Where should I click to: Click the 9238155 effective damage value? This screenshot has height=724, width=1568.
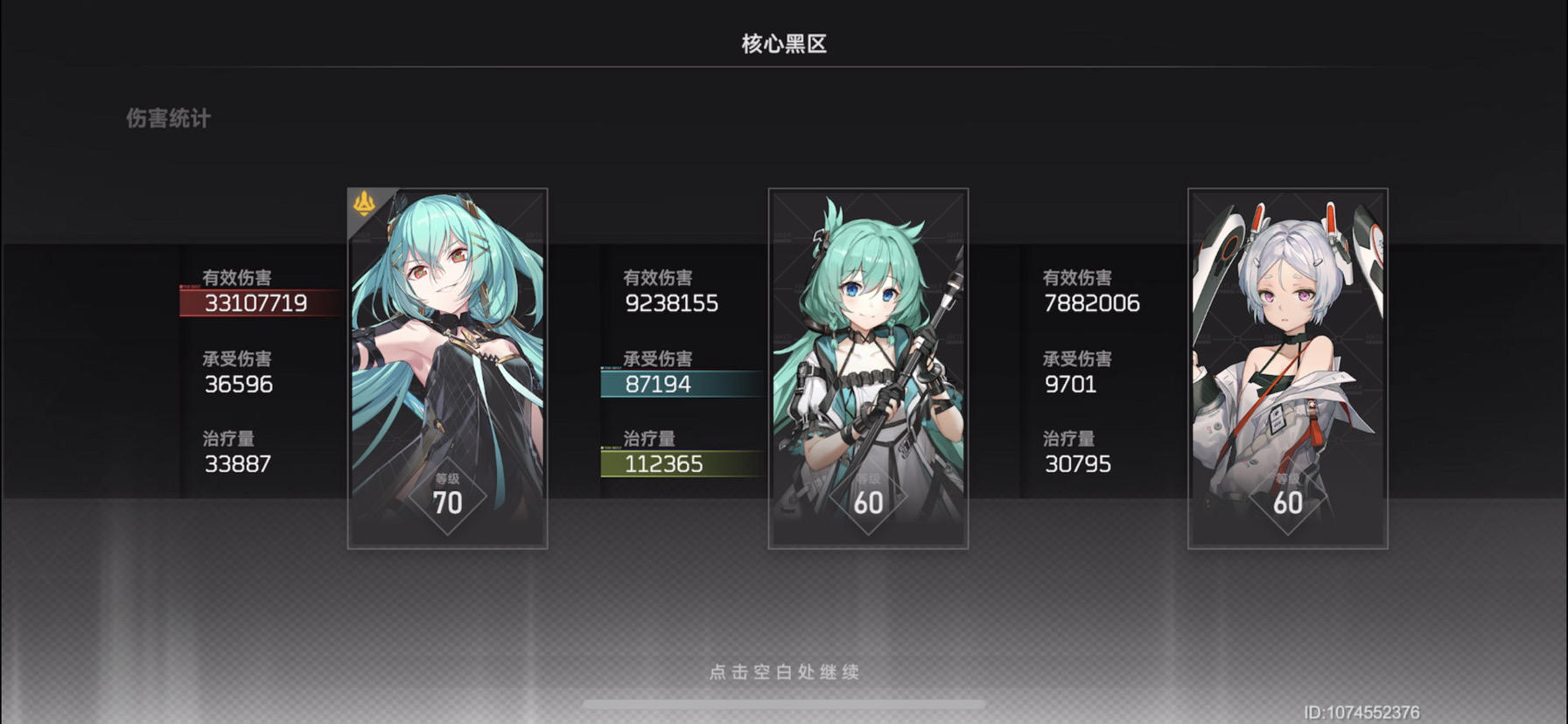click(x=671, y=303)
